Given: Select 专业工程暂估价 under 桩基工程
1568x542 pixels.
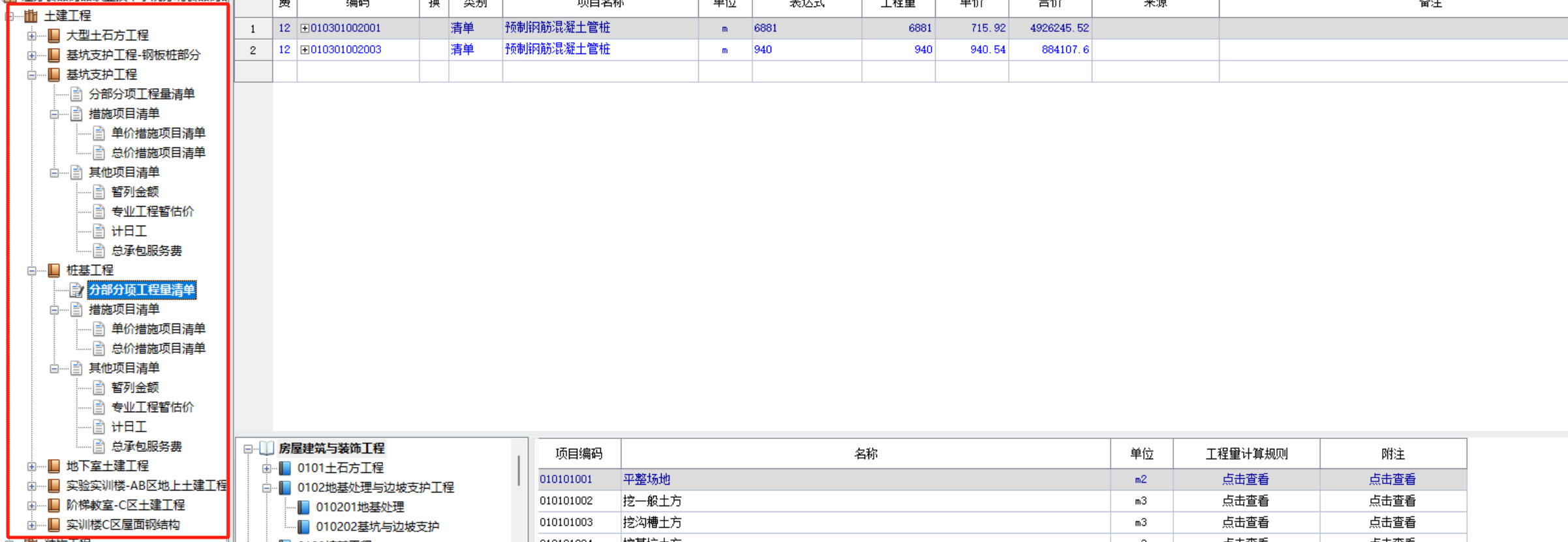Looking at the screenshot, I should [x=153, y=407].
